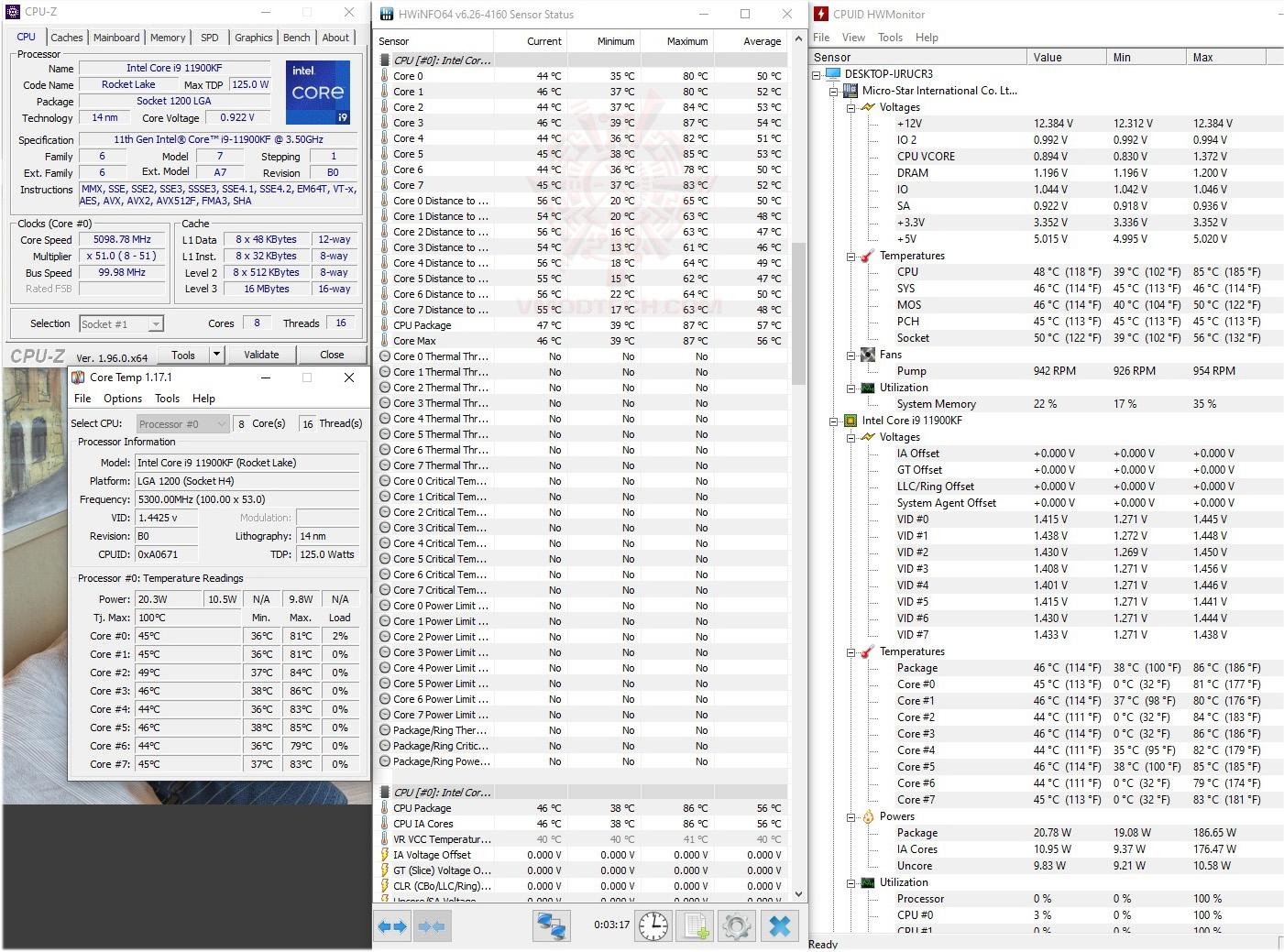Collapse the Micro-Star International node in HWMonitor
The image size is (1284, 952).
click(834, 91)
